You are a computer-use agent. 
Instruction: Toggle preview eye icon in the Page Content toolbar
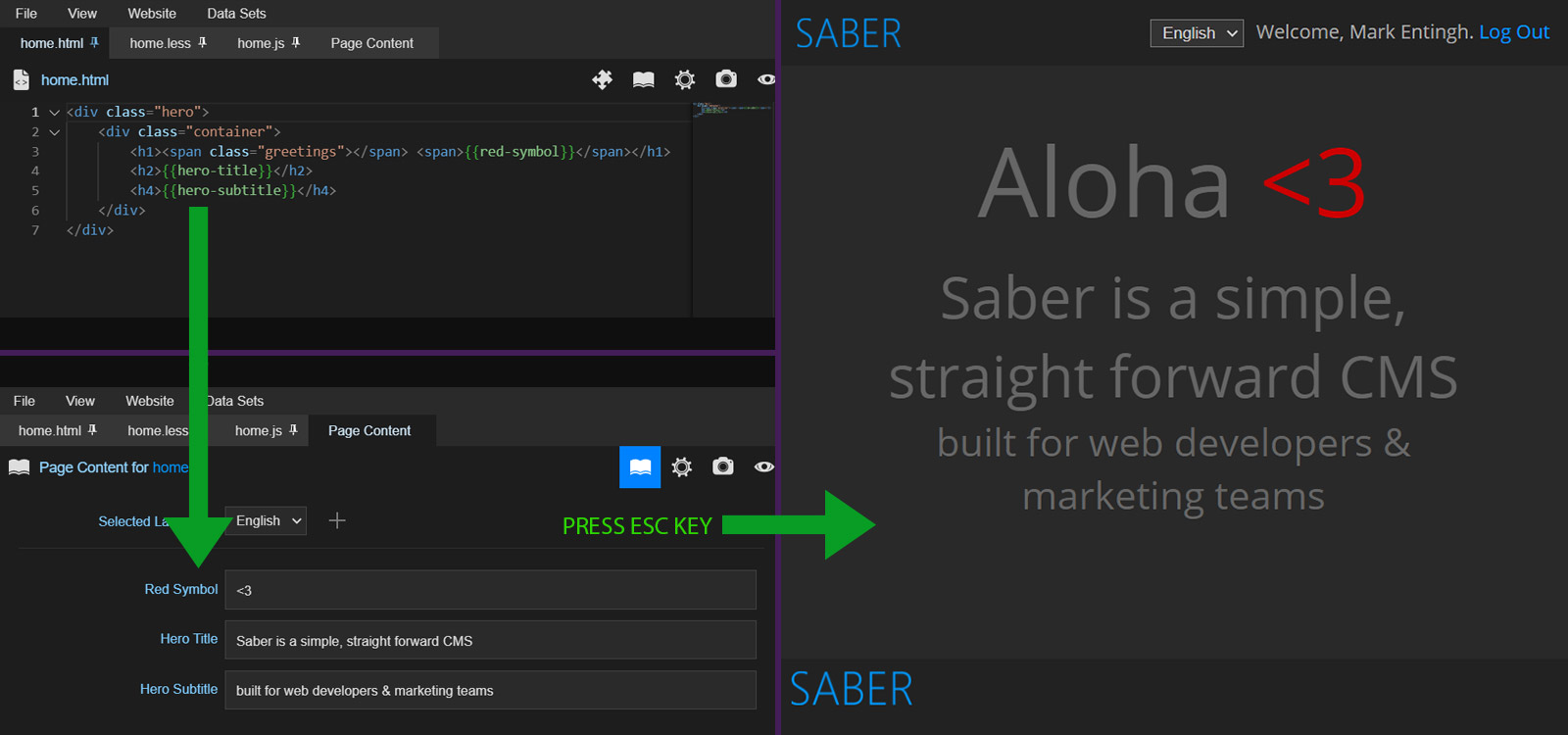click(x=764, y=467)
